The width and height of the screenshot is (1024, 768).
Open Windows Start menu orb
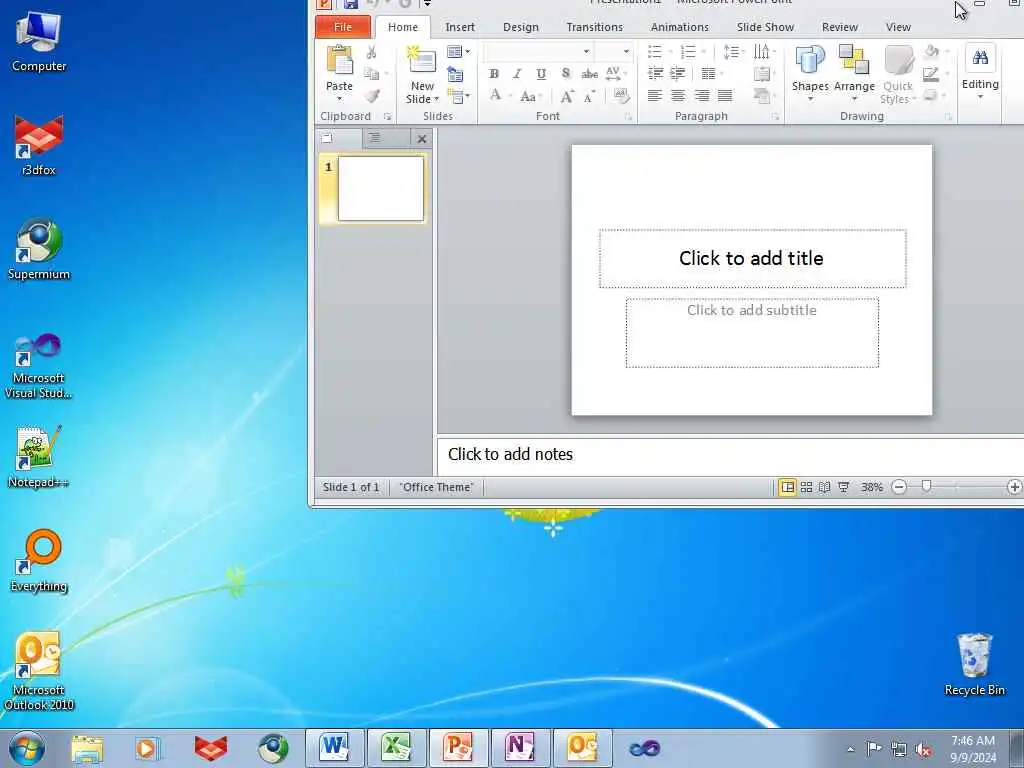pos(26,749)
